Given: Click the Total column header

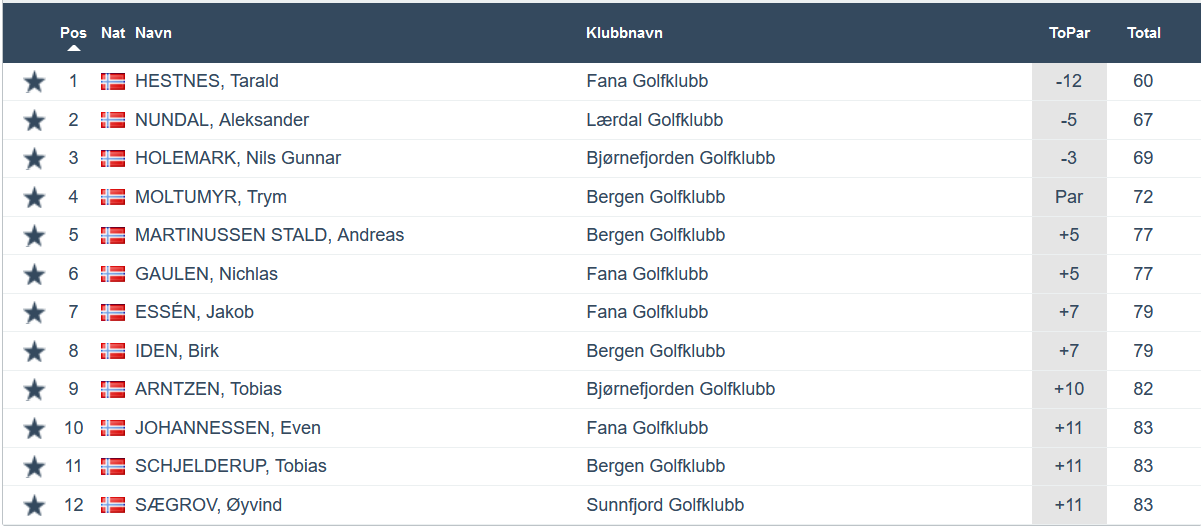Looking at the screenshot, I should [x=1143, y=33].
